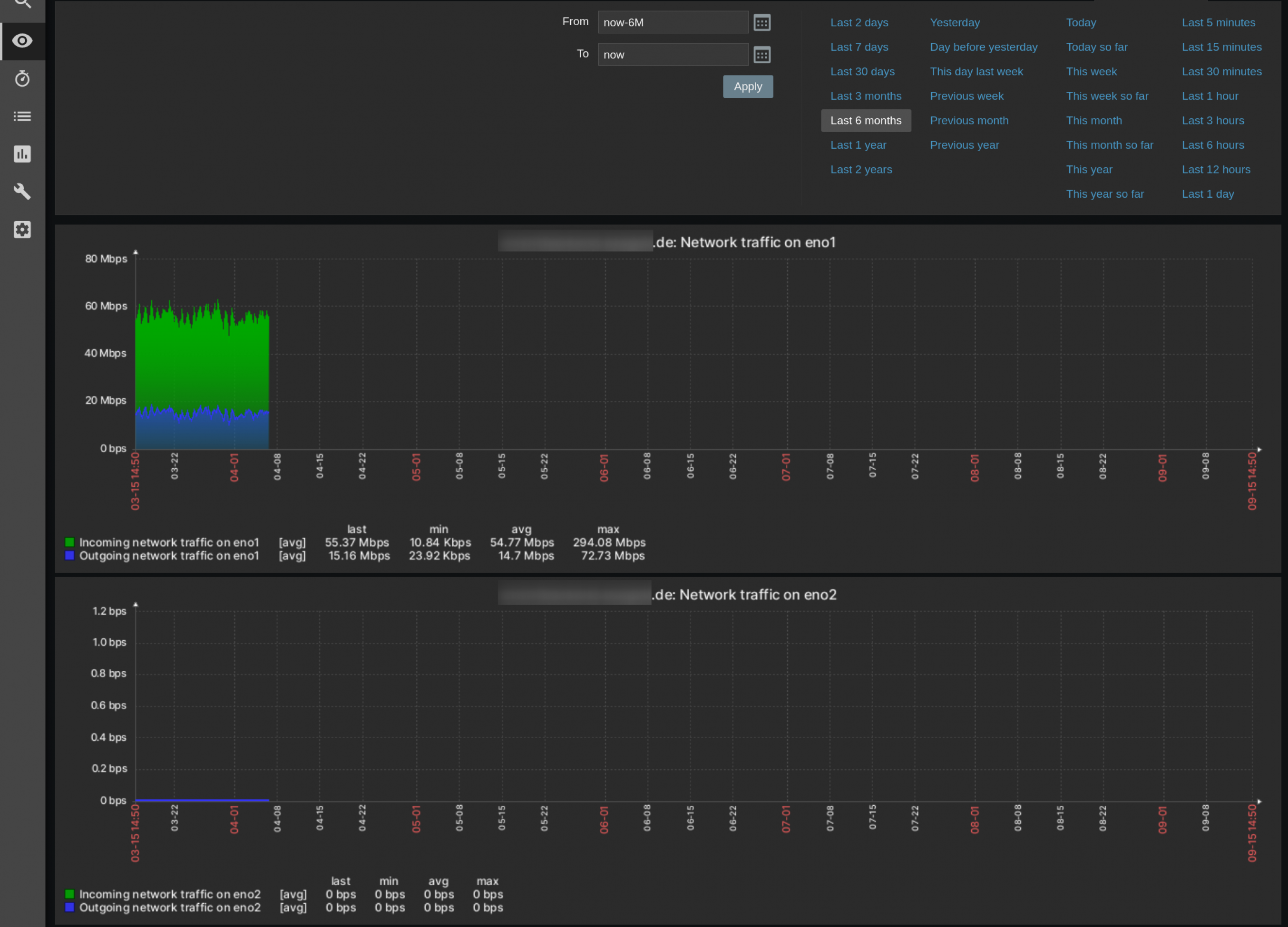The image size is (1288, 927).
Task: Select Last 15 minutes range
Action: [x=1221, y=48]
